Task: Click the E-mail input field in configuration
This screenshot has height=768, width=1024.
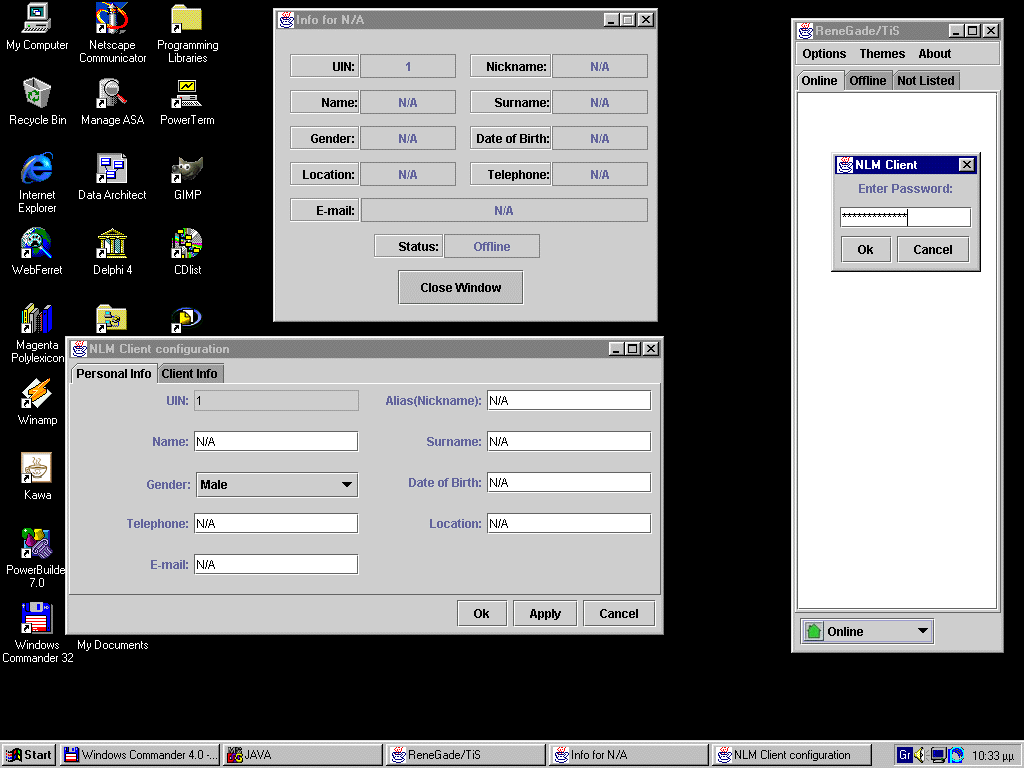Action: click(x=276, y=564)
